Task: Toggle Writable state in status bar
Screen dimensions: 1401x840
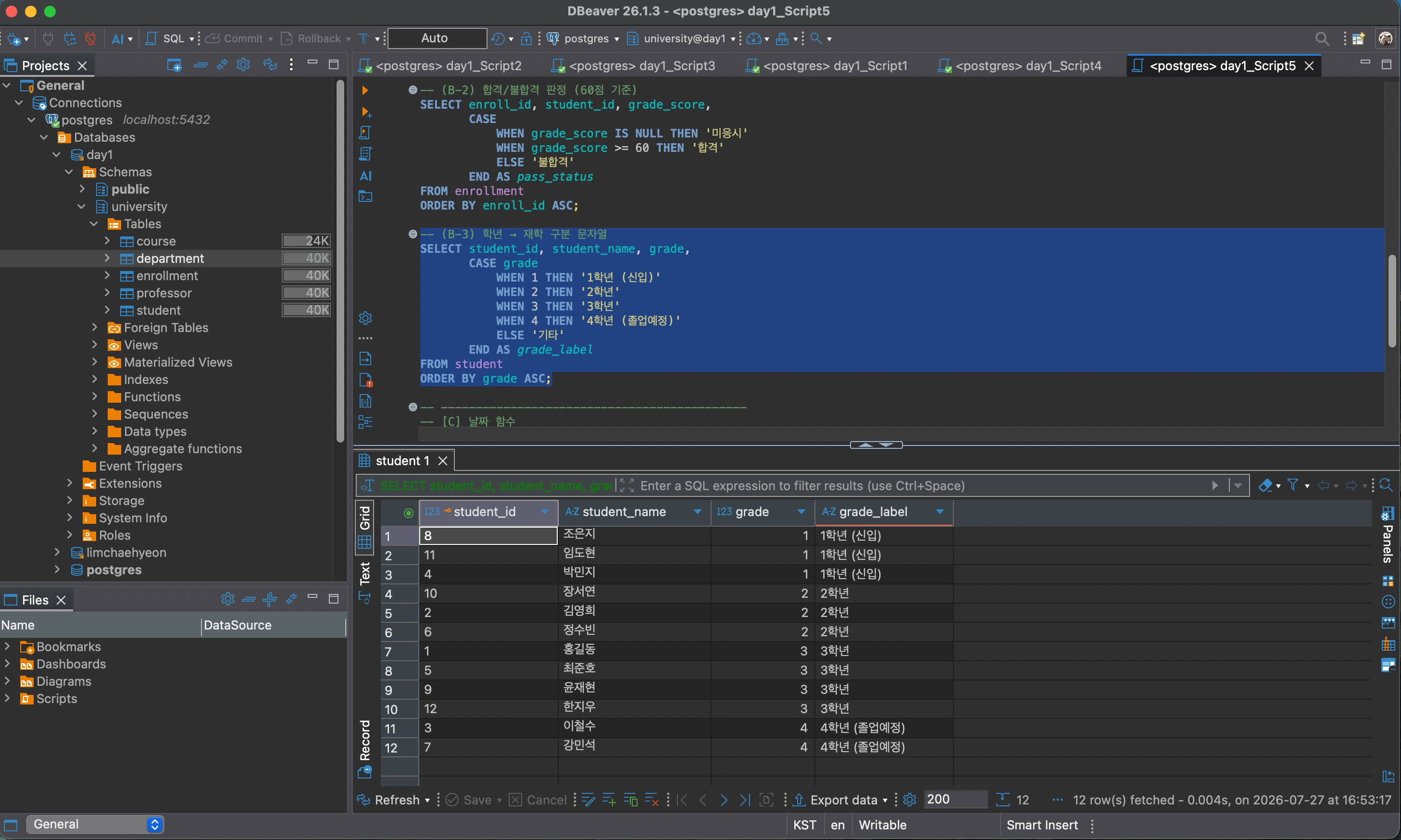Action: [882, 825]
